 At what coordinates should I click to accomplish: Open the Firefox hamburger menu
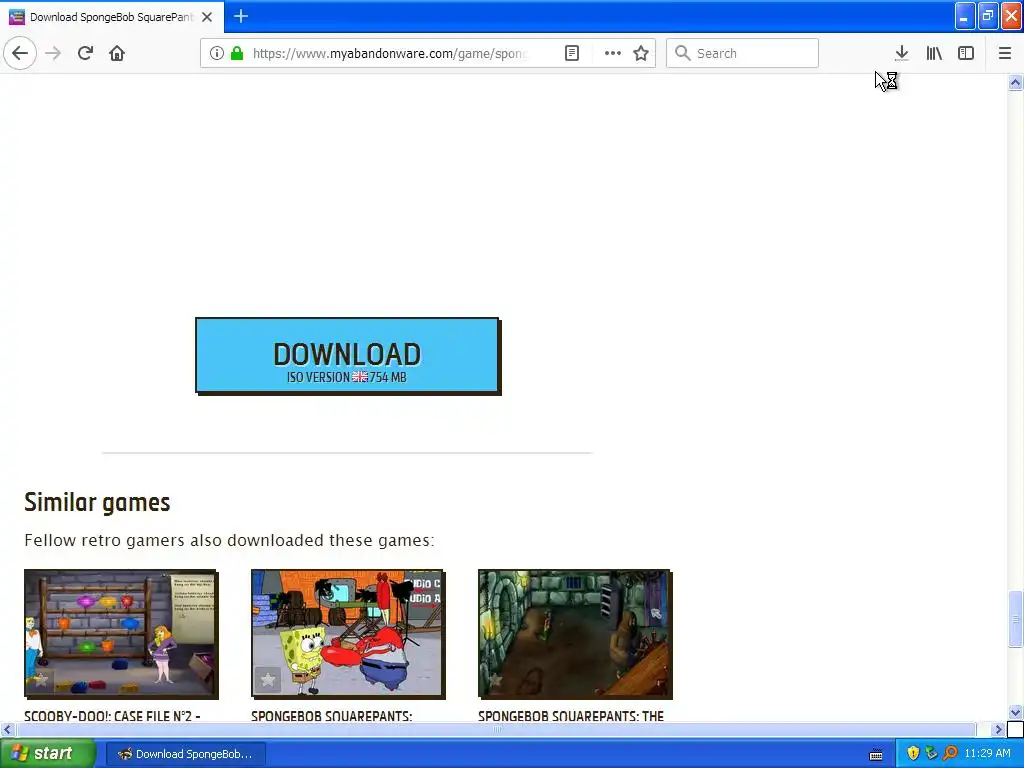1004,53
